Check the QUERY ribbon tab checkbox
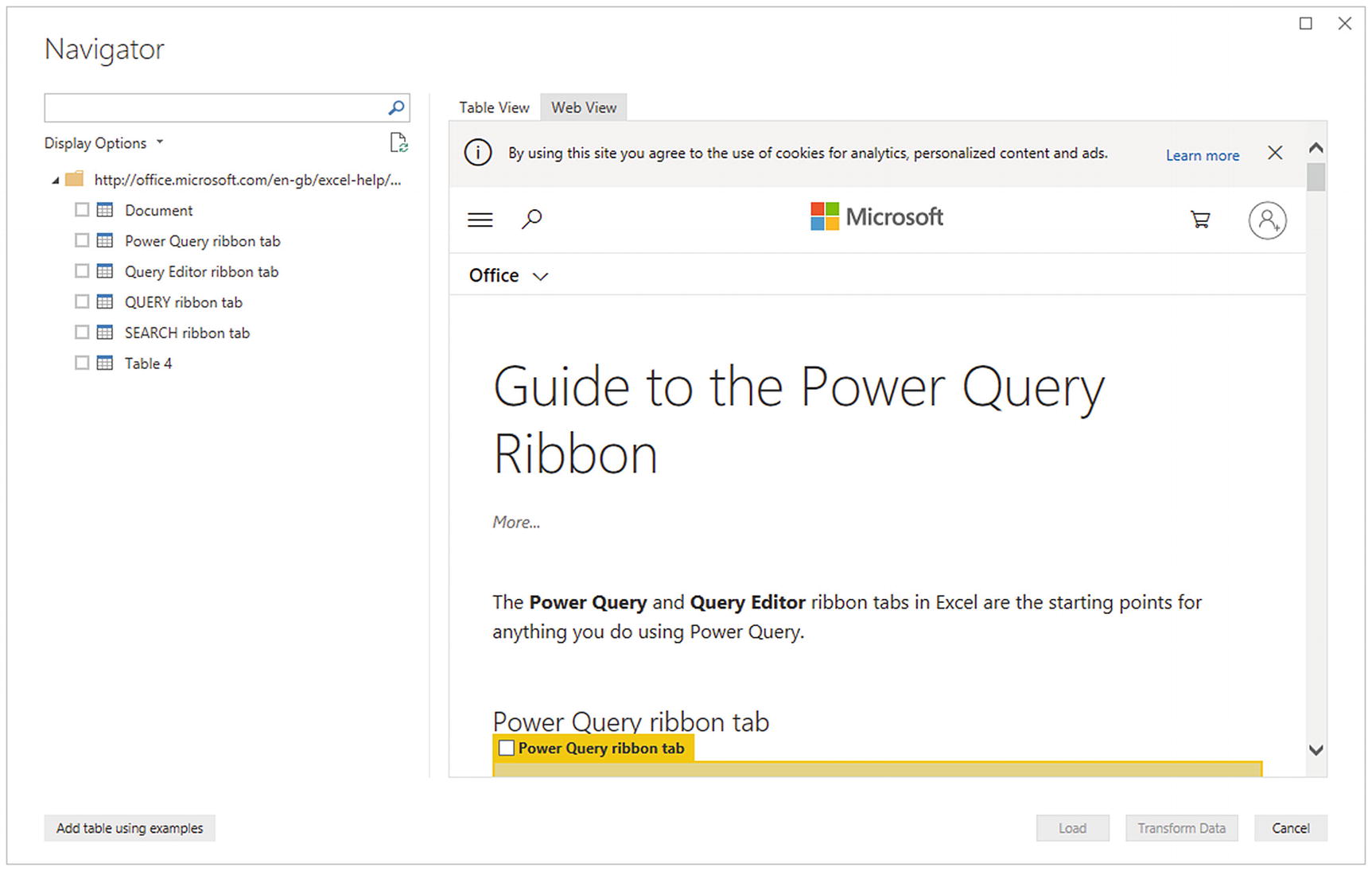Screen dimensions: 1372x871 coord(82,301)
